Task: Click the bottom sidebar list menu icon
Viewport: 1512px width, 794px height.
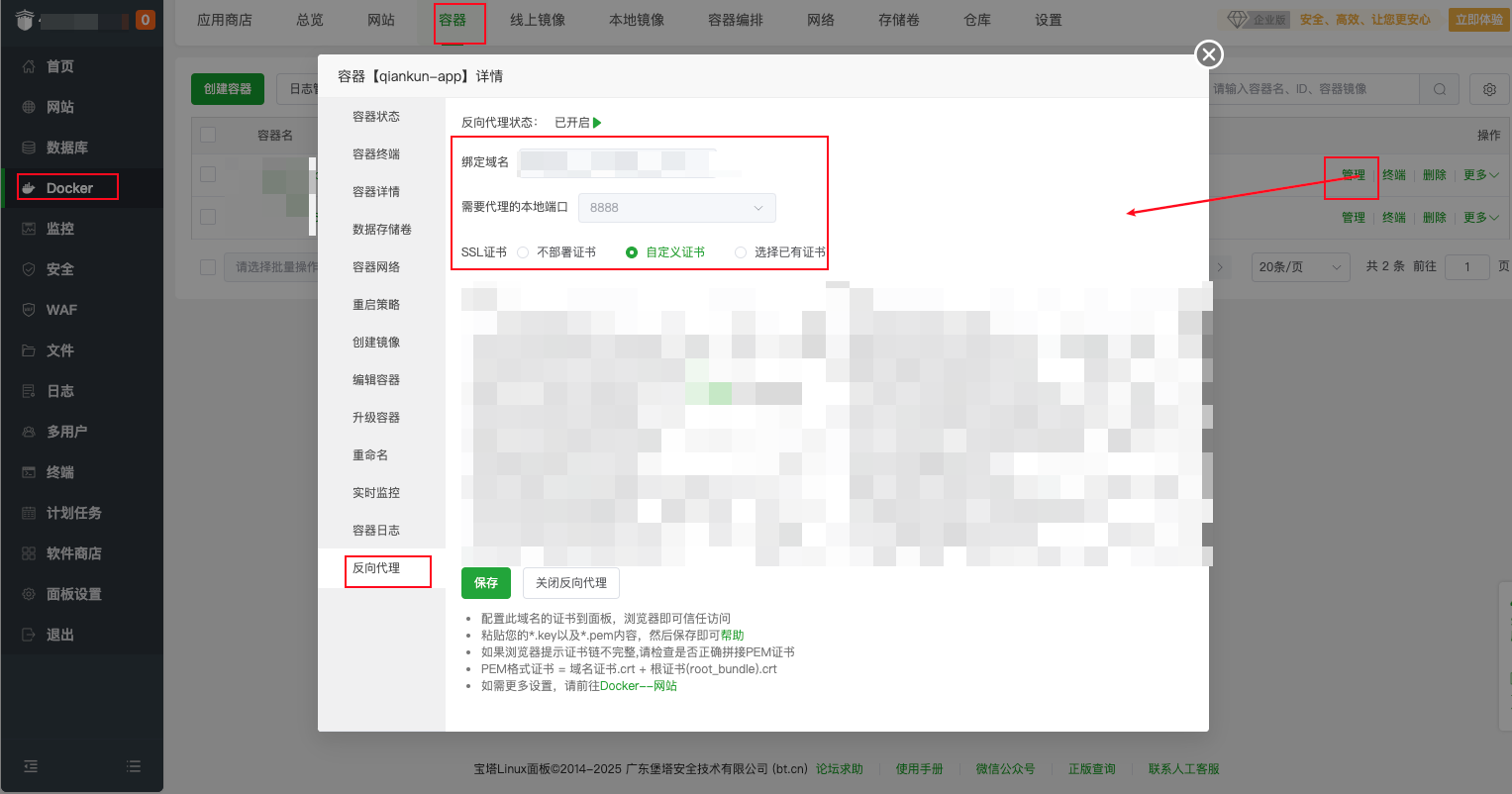Action: coord(134,766)
